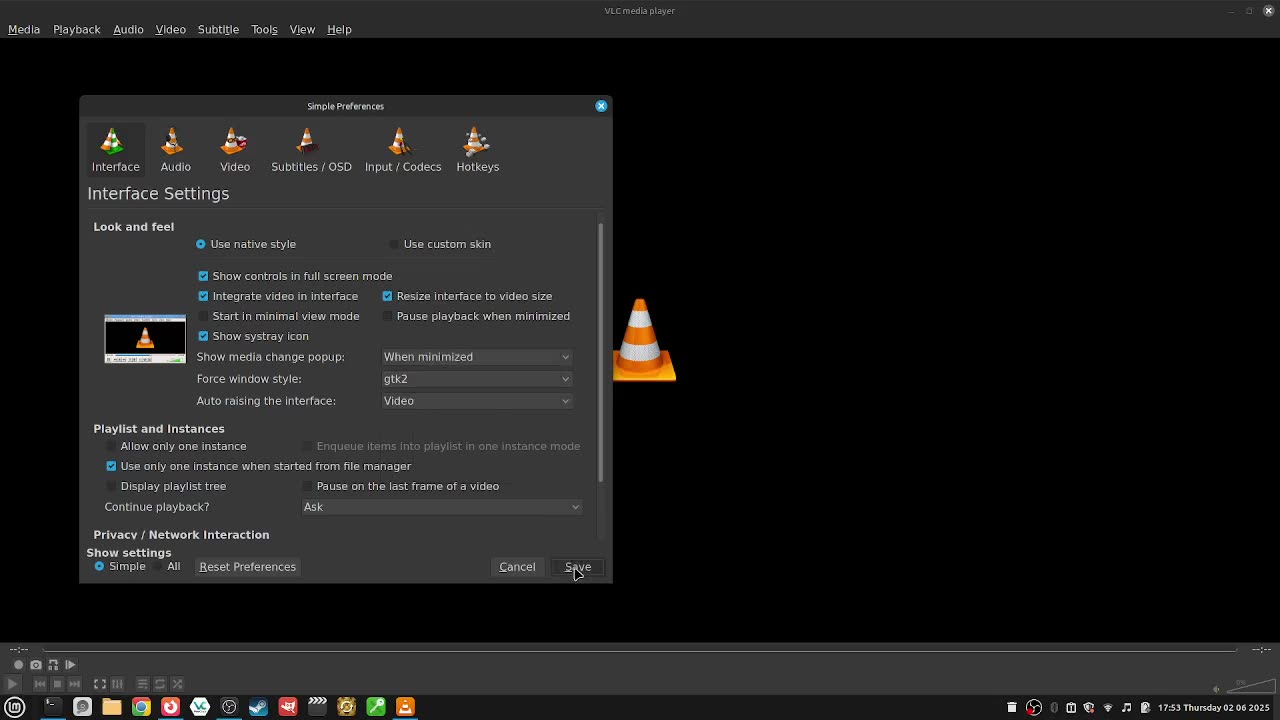Click the playback seek bar
The image size is (1280, 720).
640,649
